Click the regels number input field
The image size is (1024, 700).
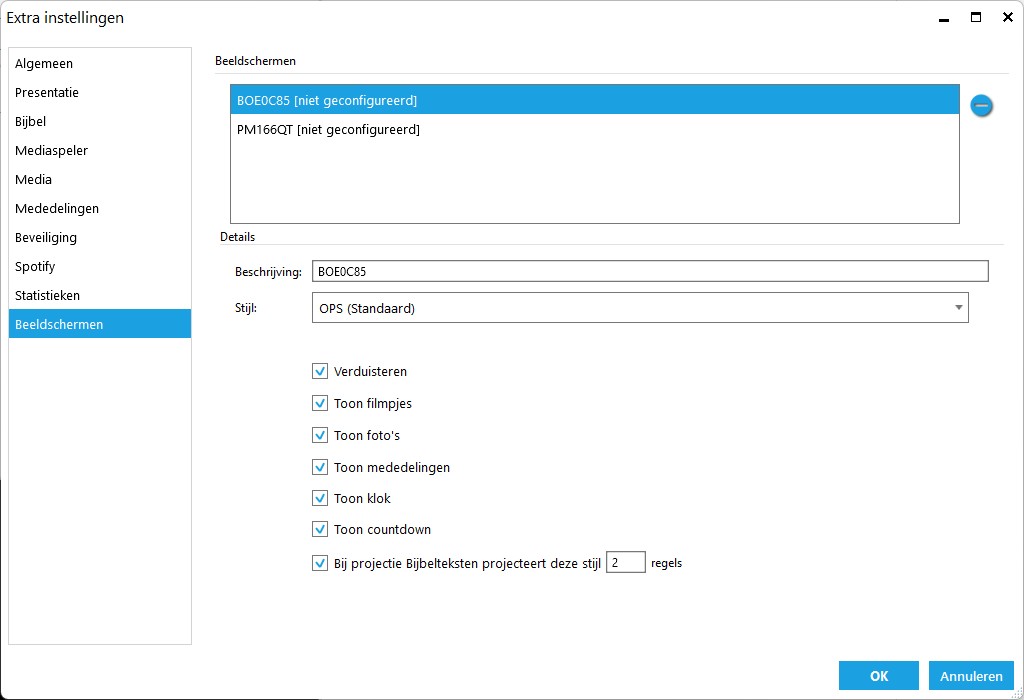[x=626, y=563]
